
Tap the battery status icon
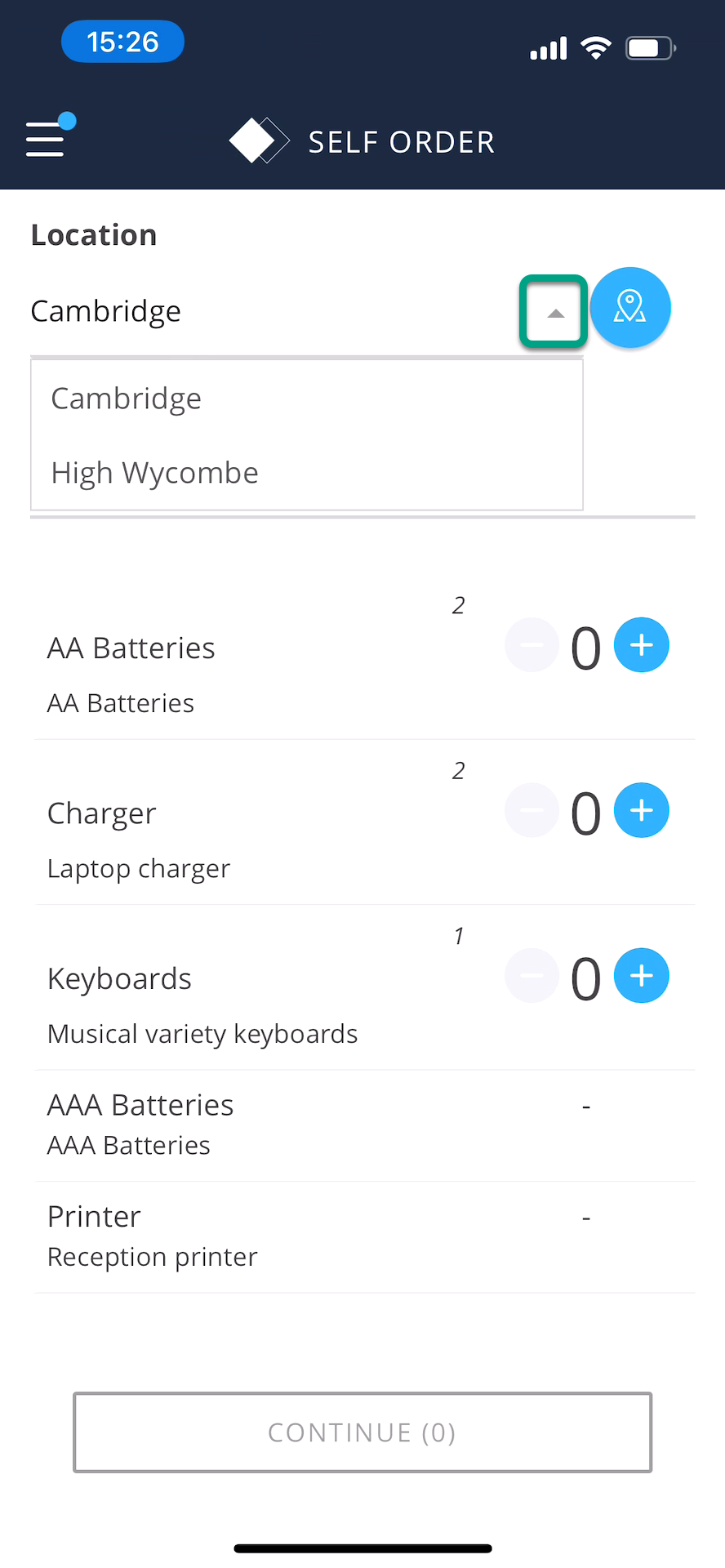[650, 48]
